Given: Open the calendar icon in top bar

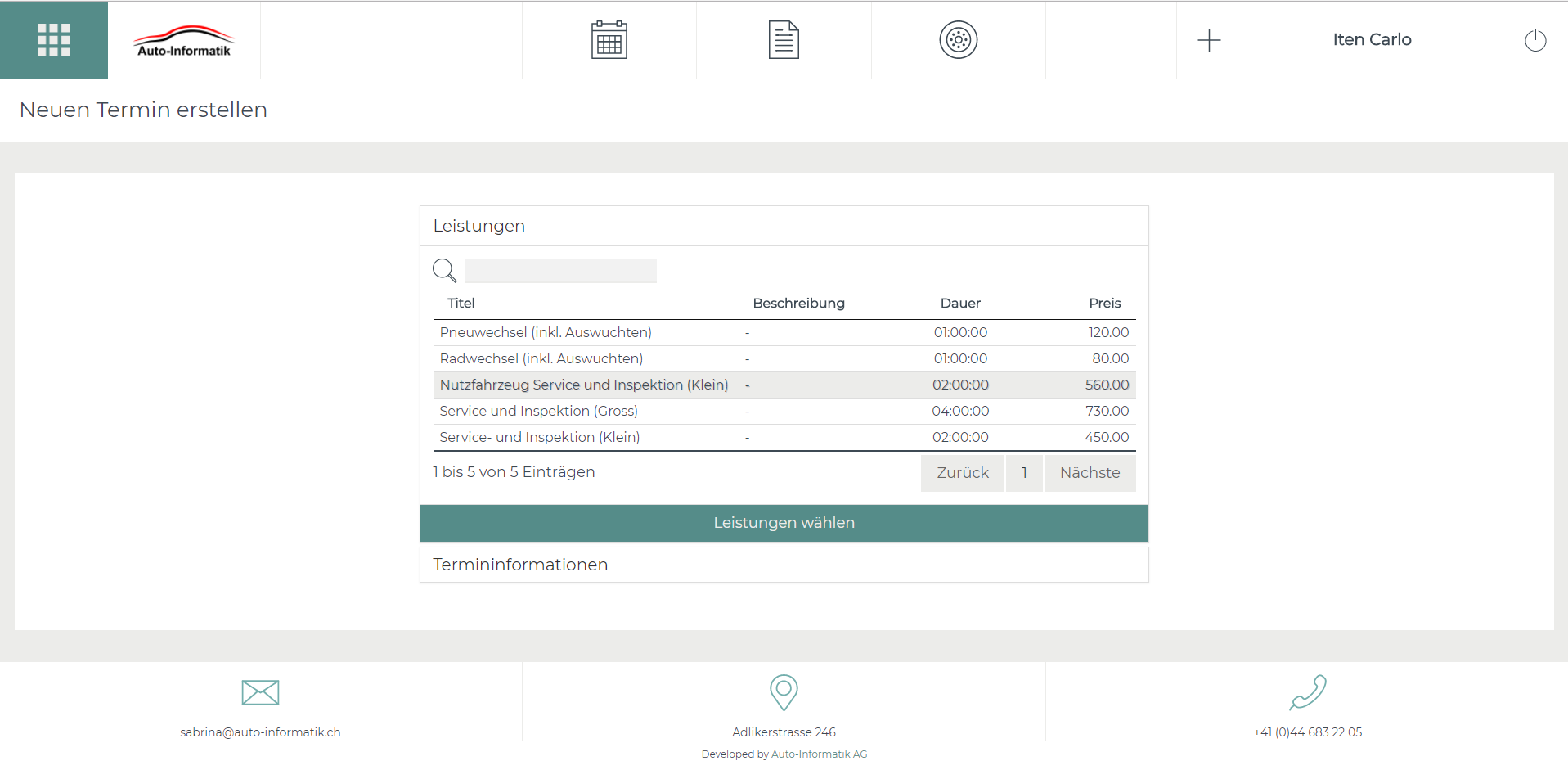Looking at the screenshot, I should (x=609, y=40).
